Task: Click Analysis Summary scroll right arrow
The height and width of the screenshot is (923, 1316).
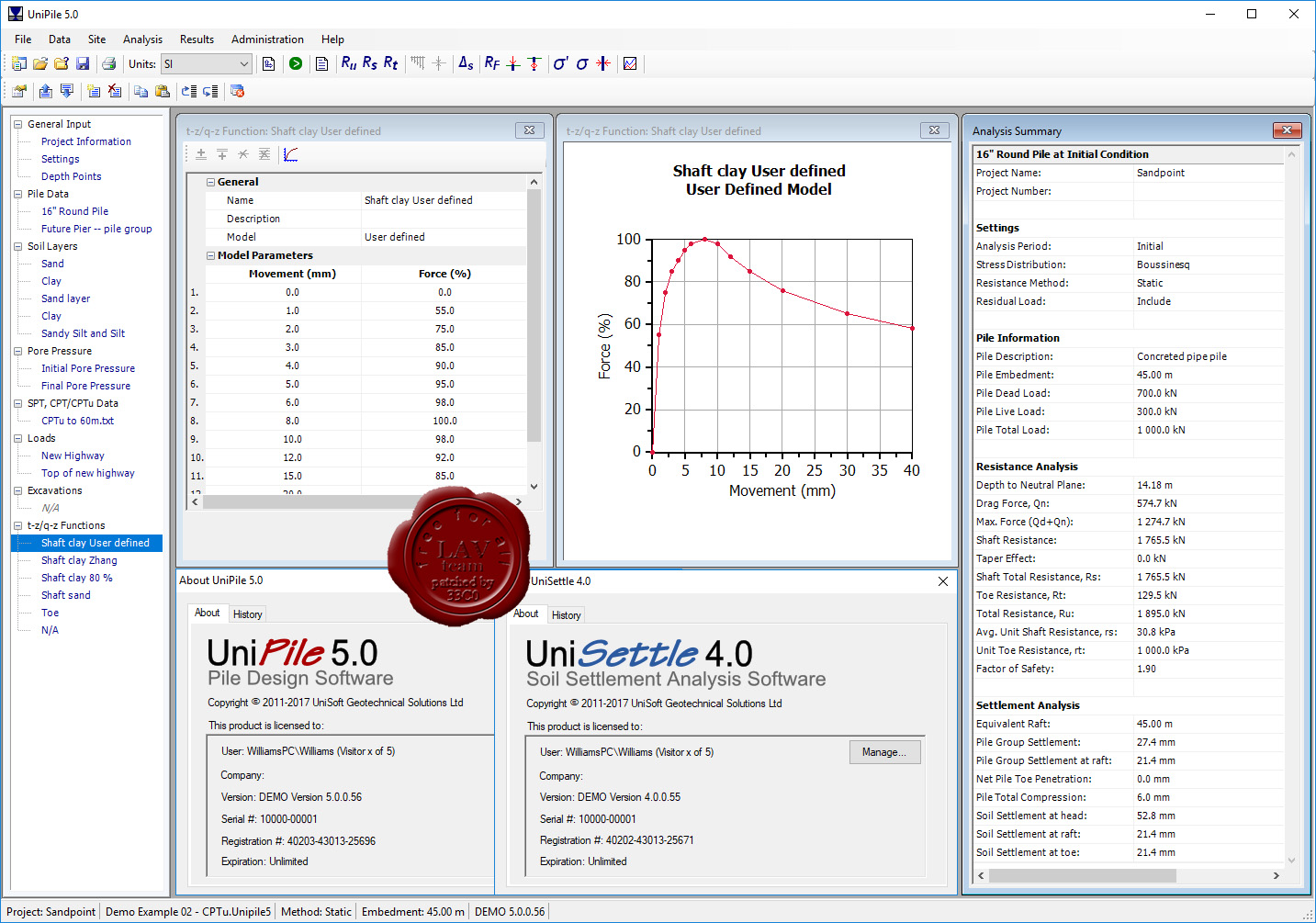Action: [x=1277, y=875]
